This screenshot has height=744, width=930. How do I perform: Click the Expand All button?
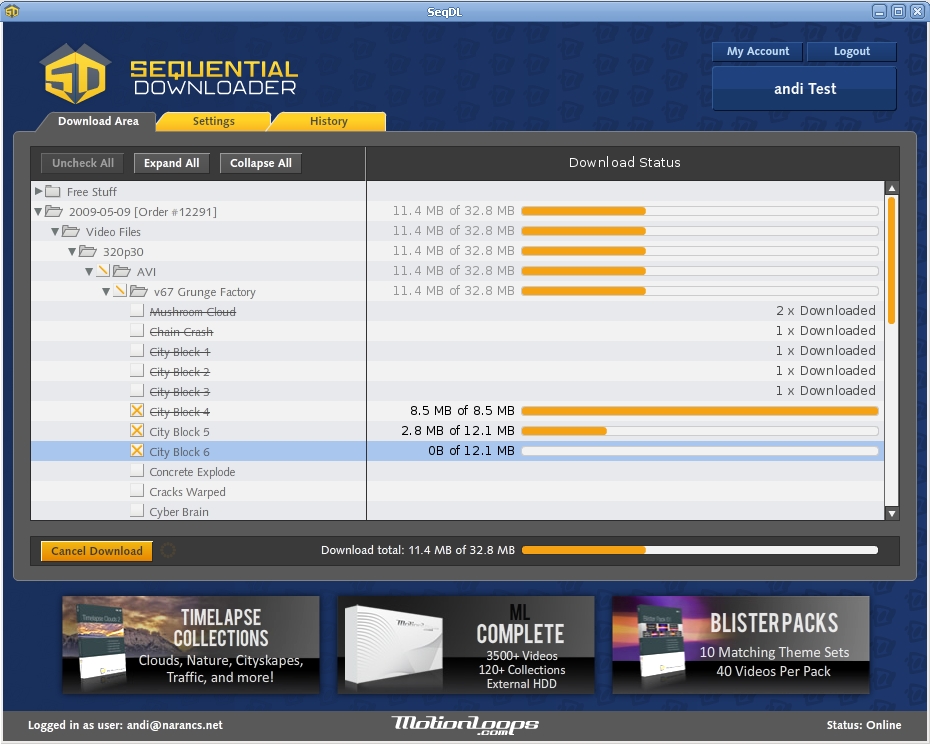point(171,163)
